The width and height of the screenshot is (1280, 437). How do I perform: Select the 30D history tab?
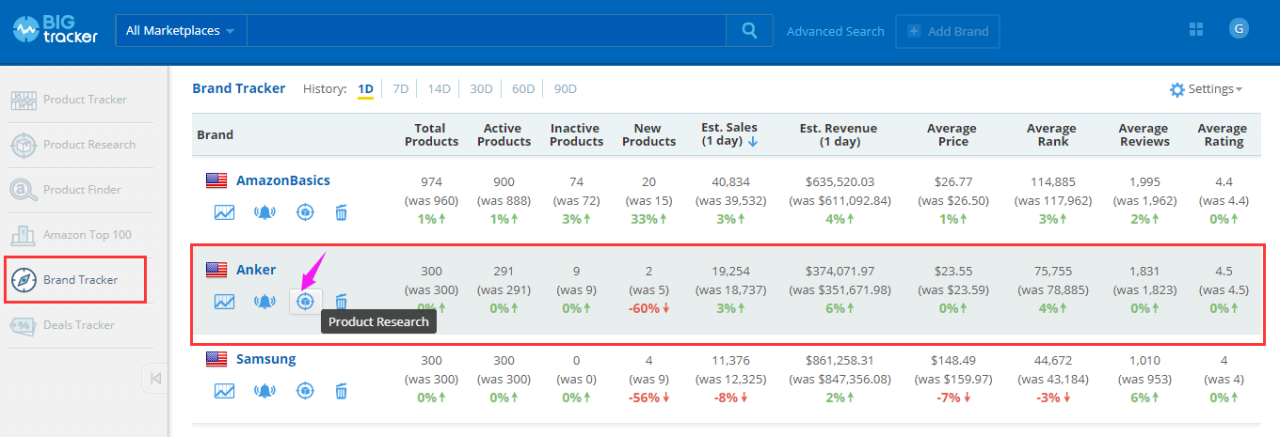point(481,89)
